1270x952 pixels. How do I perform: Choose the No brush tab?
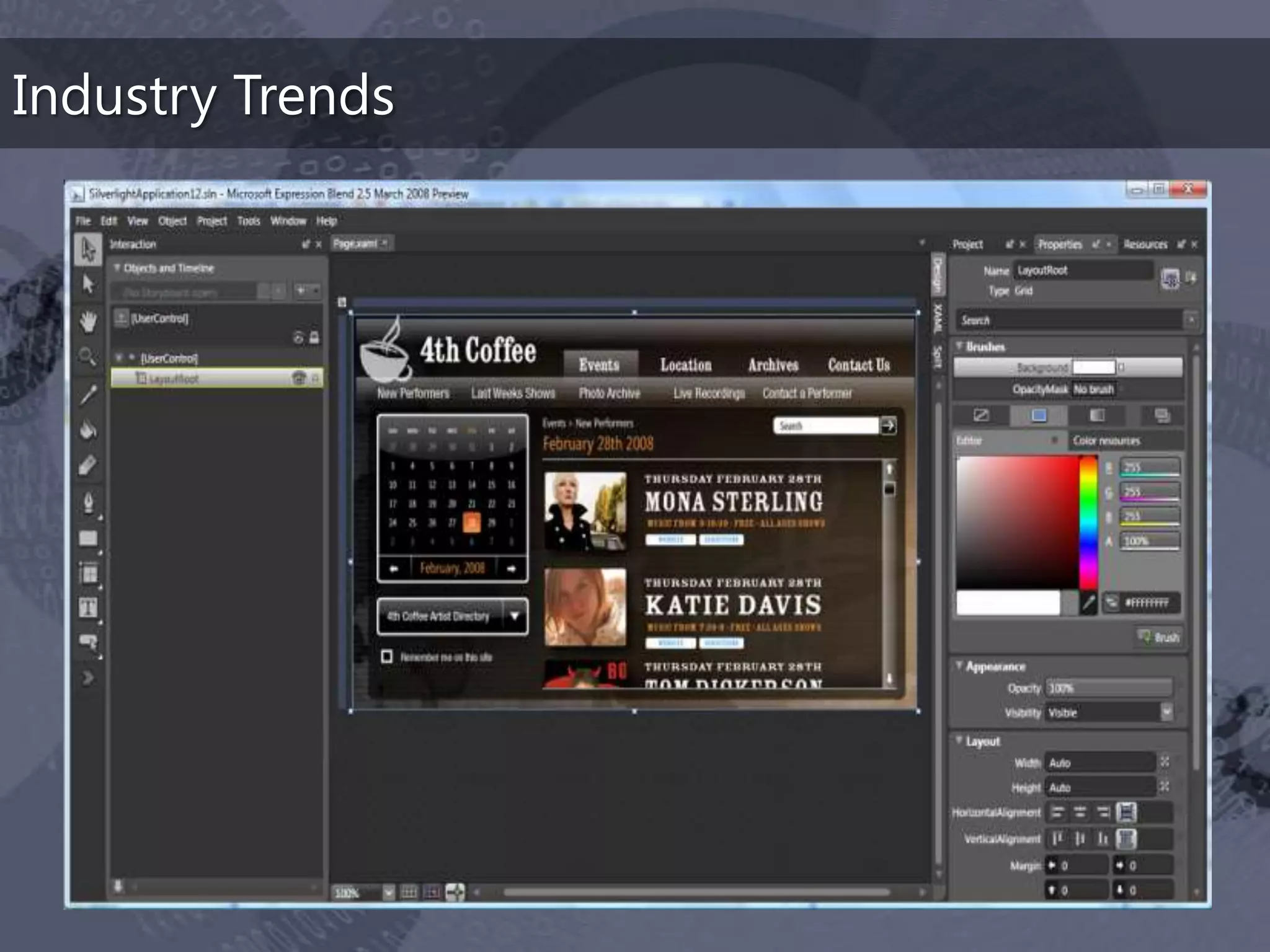981,415
